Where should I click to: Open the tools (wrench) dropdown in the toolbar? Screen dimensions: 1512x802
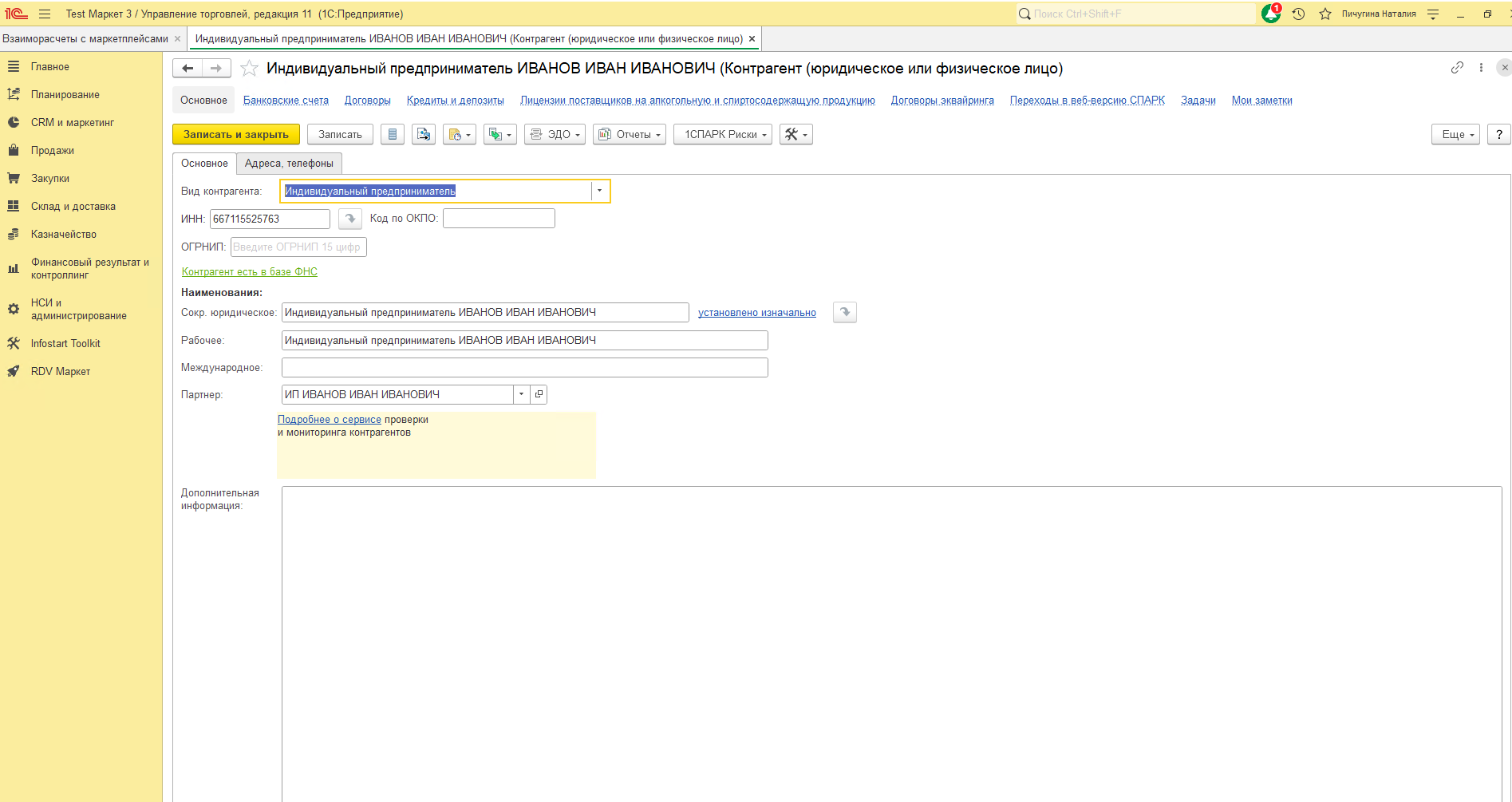click(x=796, y=134)
